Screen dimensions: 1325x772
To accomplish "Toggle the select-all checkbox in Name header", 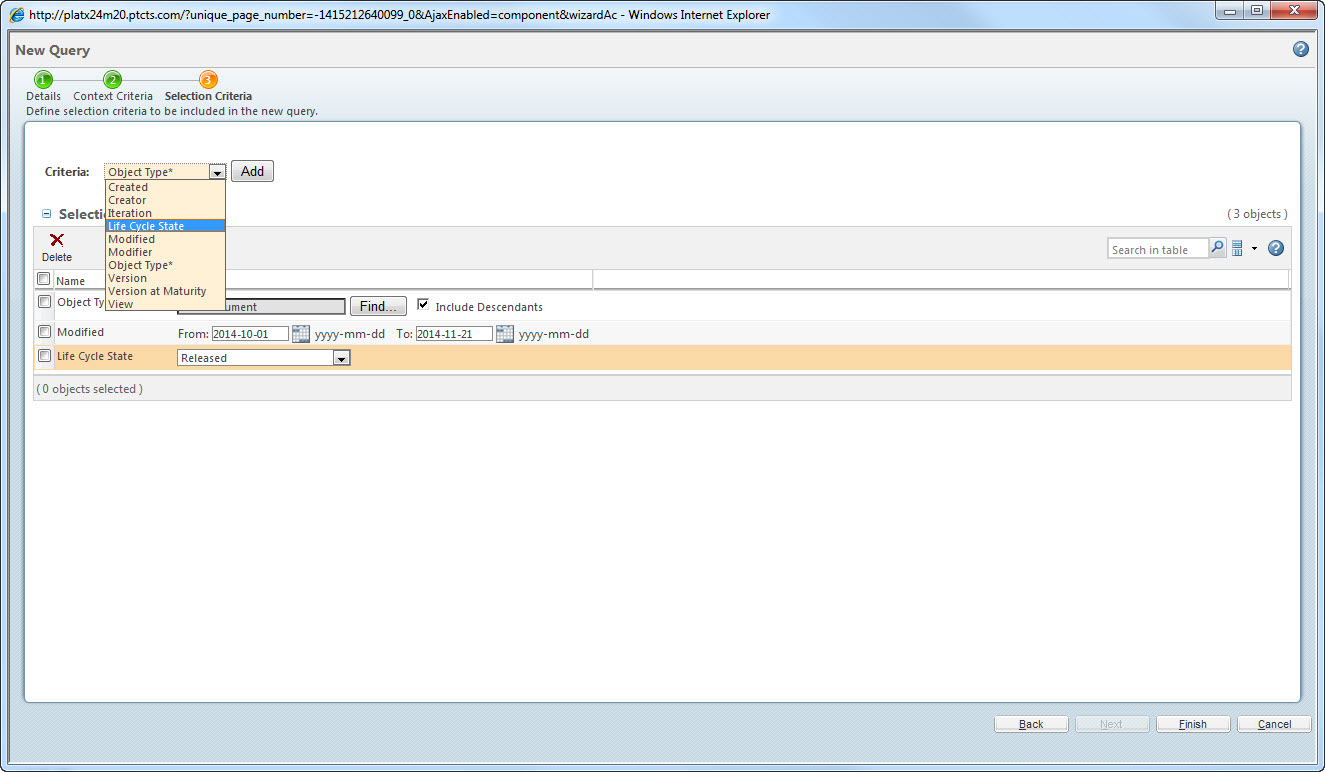I will pyautogui.click(x=43, y=279).
